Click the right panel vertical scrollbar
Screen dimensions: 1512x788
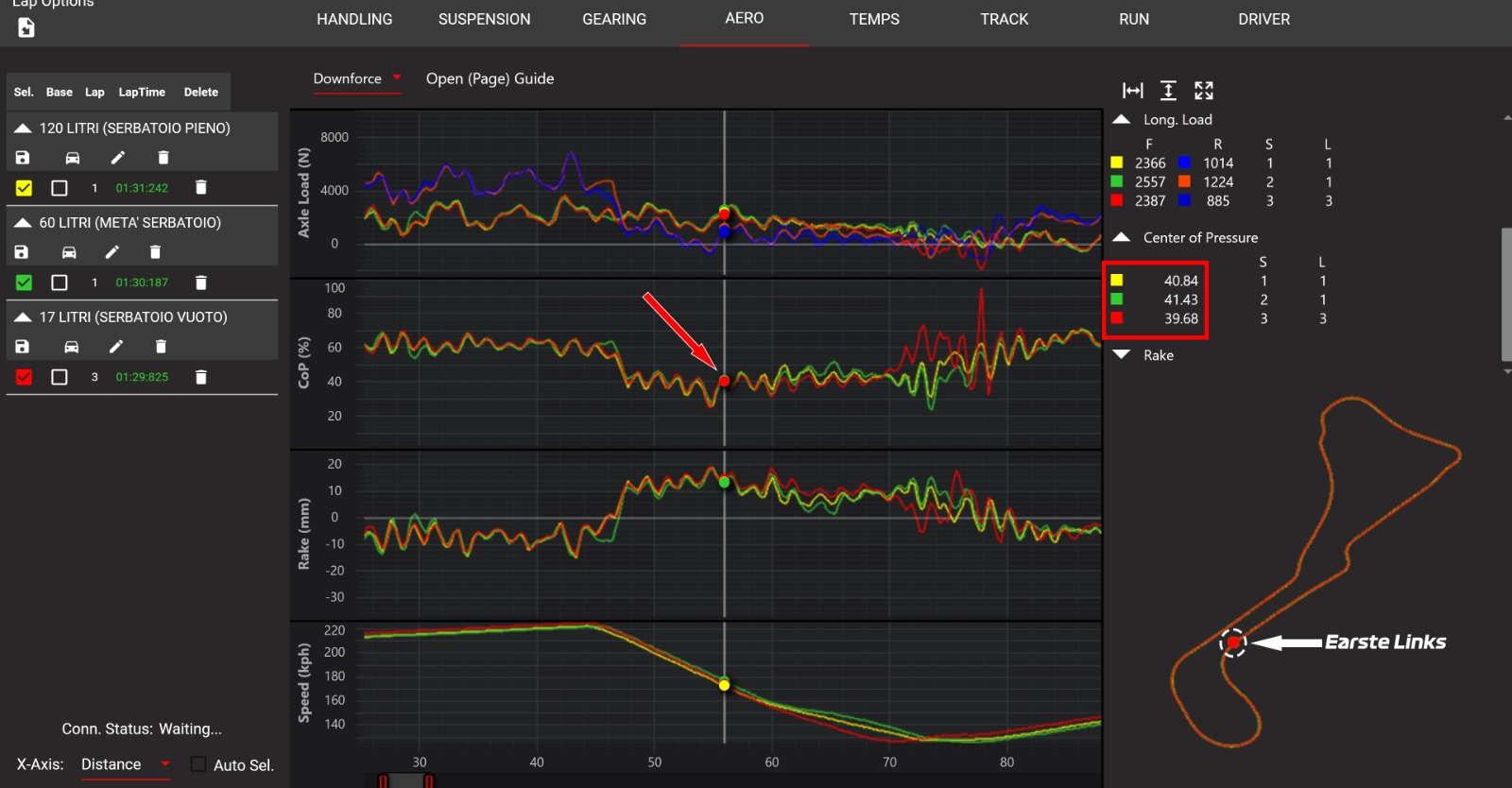[x=1506, y=294]
